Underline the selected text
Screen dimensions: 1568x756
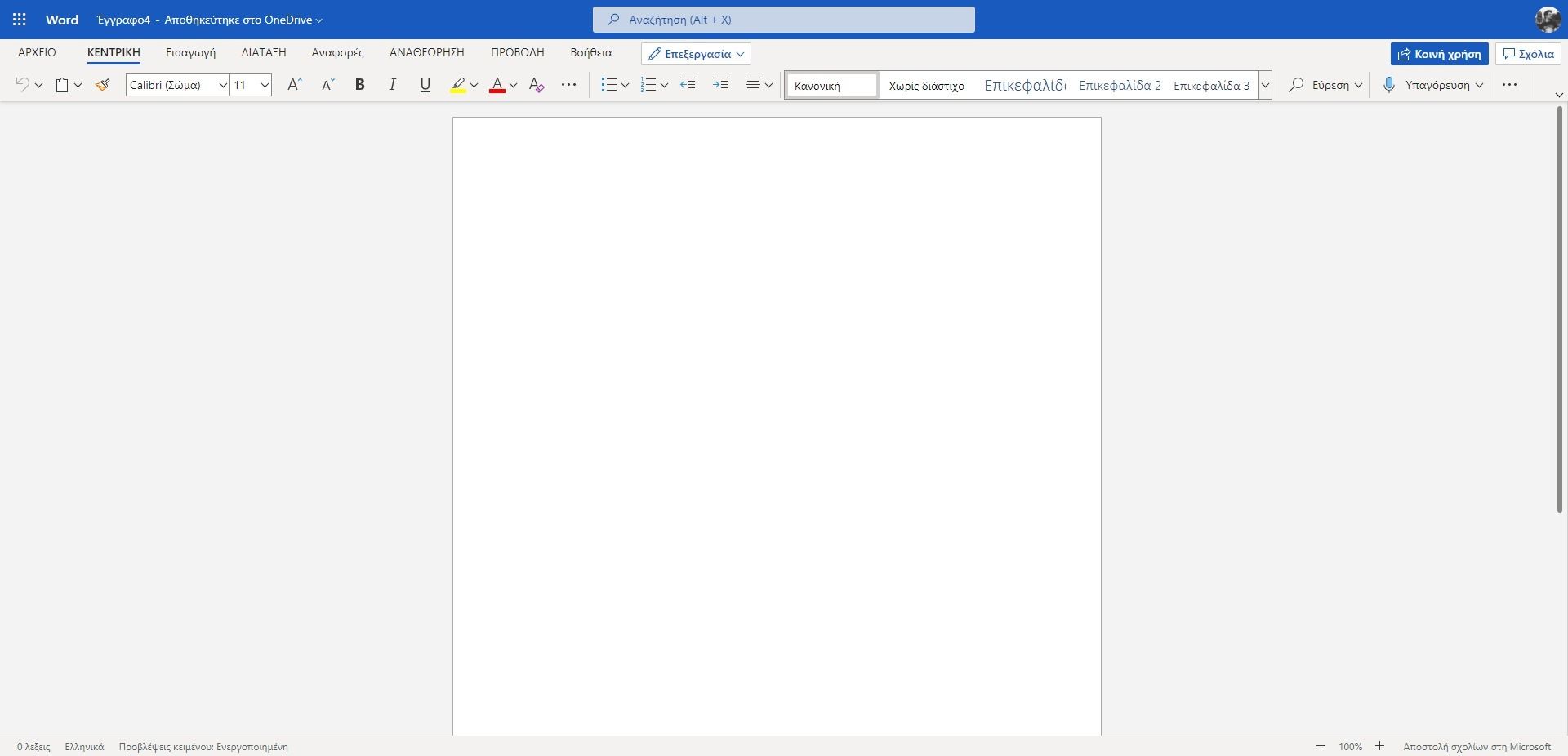pos(425,84)
